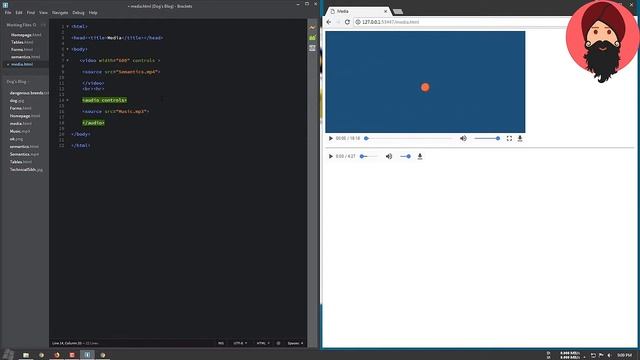This screenshot has height=360, width=640.
Task: Select media.html in Working Files
Action: point(22,64)
